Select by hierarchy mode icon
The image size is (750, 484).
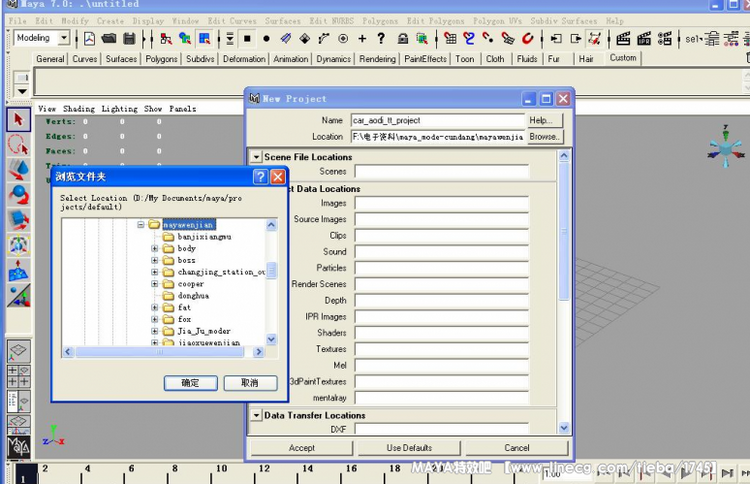tap(166, 39)
